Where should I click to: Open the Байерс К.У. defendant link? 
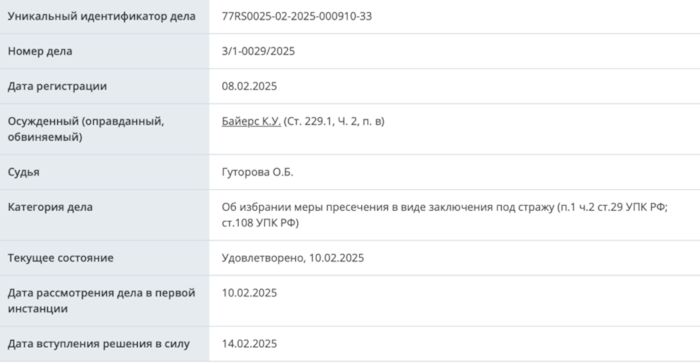point(251,121)
